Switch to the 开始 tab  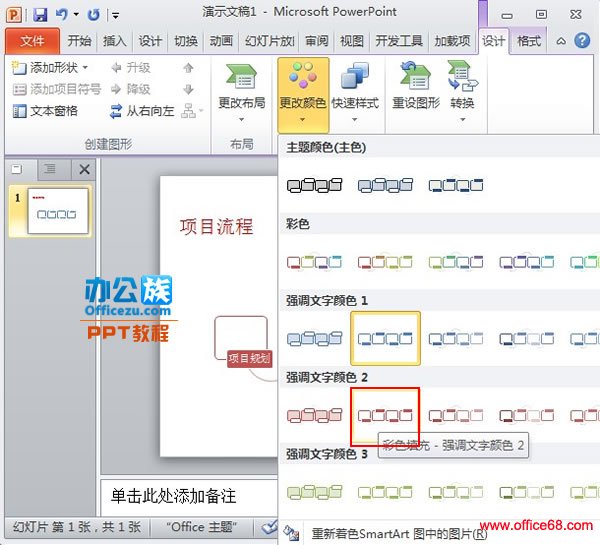(x=79, y=41)
